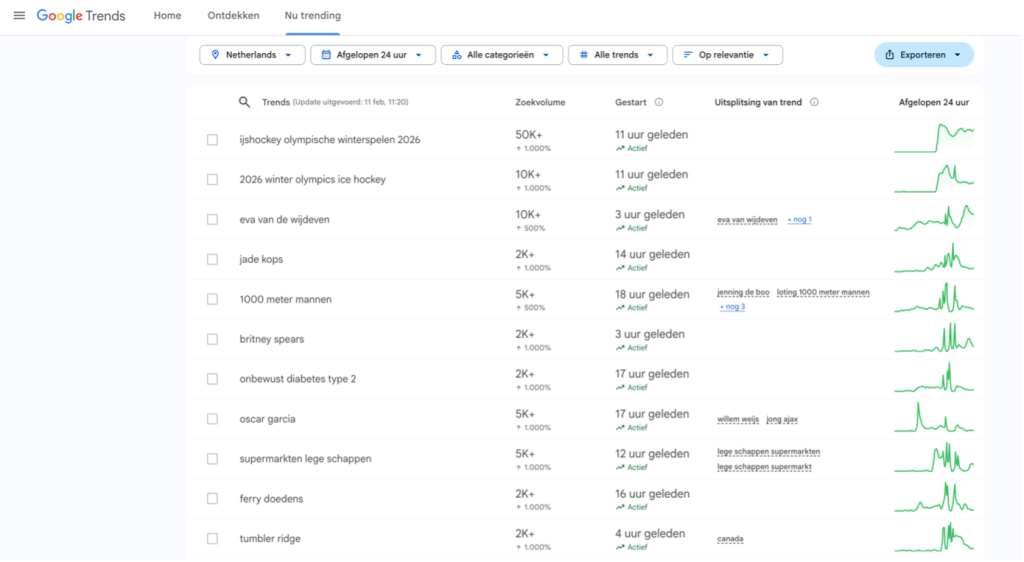Open related query willem weijs
Viewport: 1024px width, 562px height.
tap(738, 420)
